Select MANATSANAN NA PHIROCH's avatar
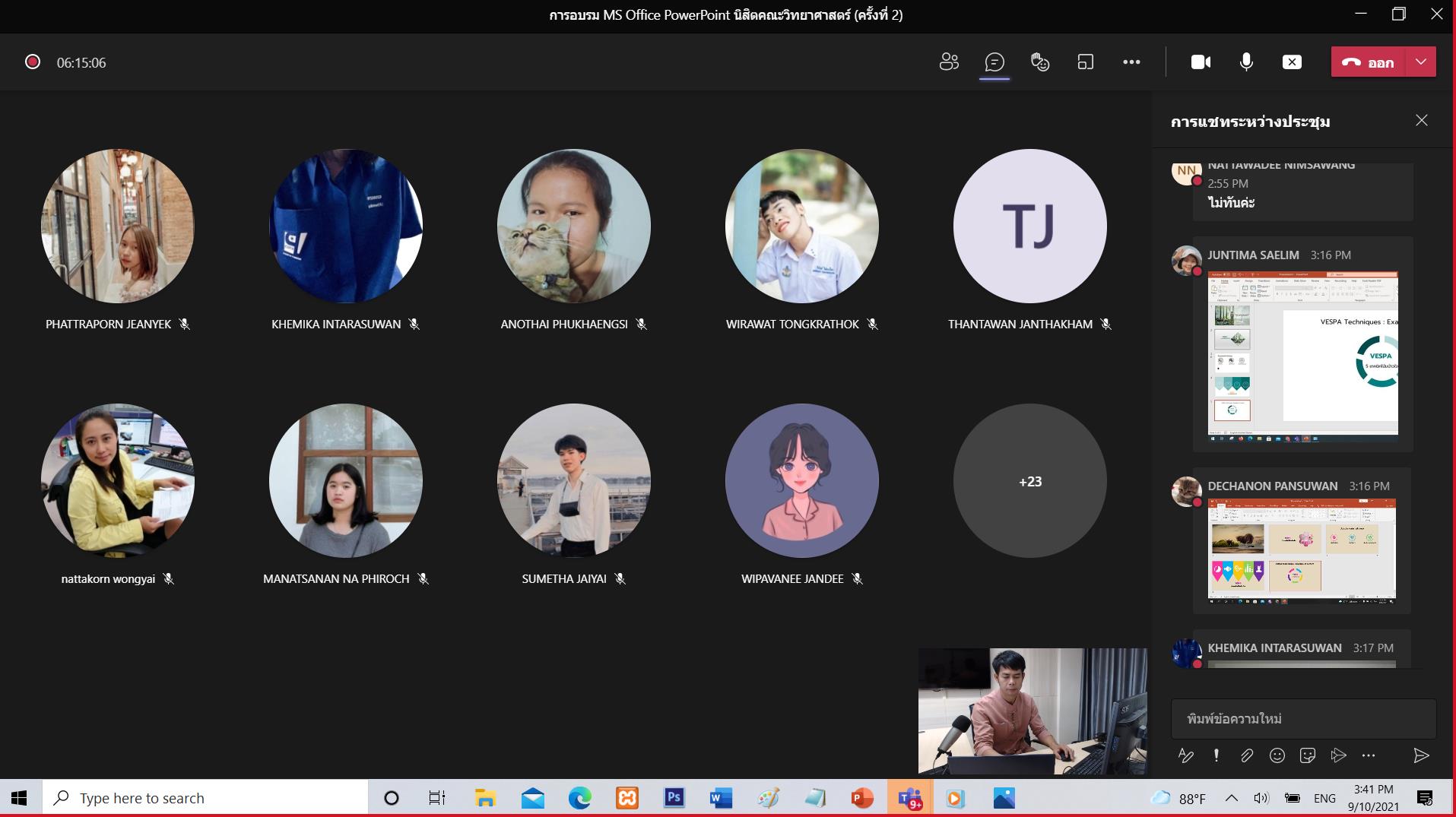This screenshot has height=817, width=1456. tap(346, 480)
